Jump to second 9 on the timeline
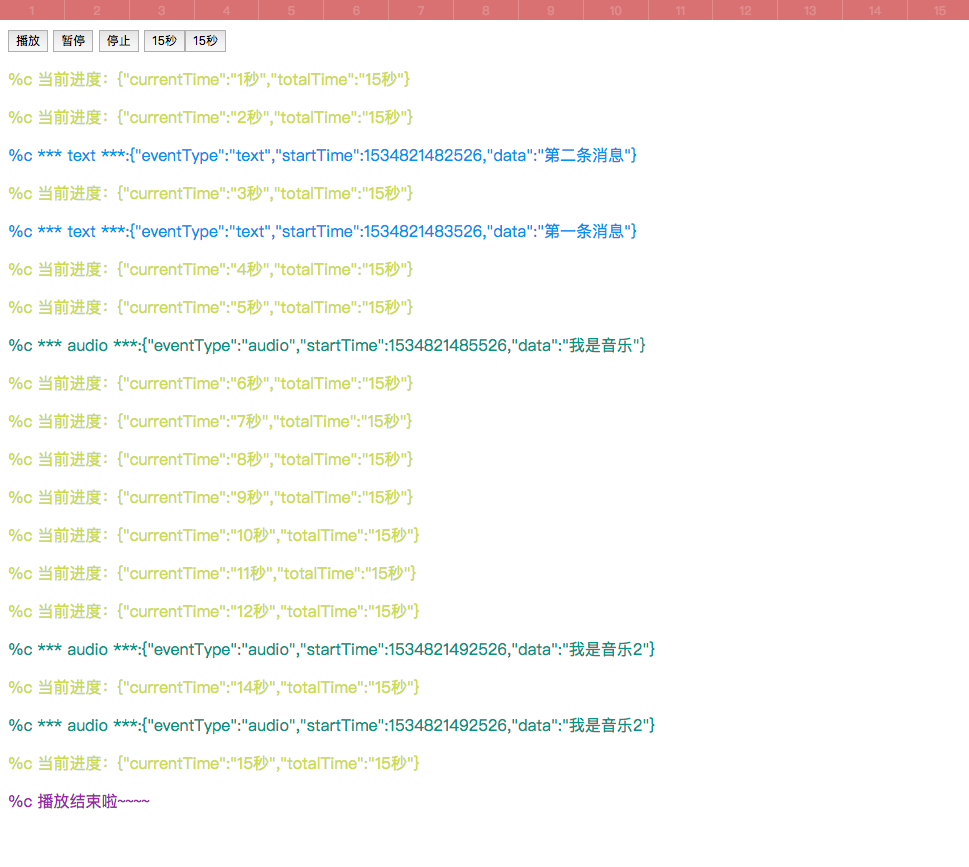This screenshot has width=969, height=867. [550, 10]
